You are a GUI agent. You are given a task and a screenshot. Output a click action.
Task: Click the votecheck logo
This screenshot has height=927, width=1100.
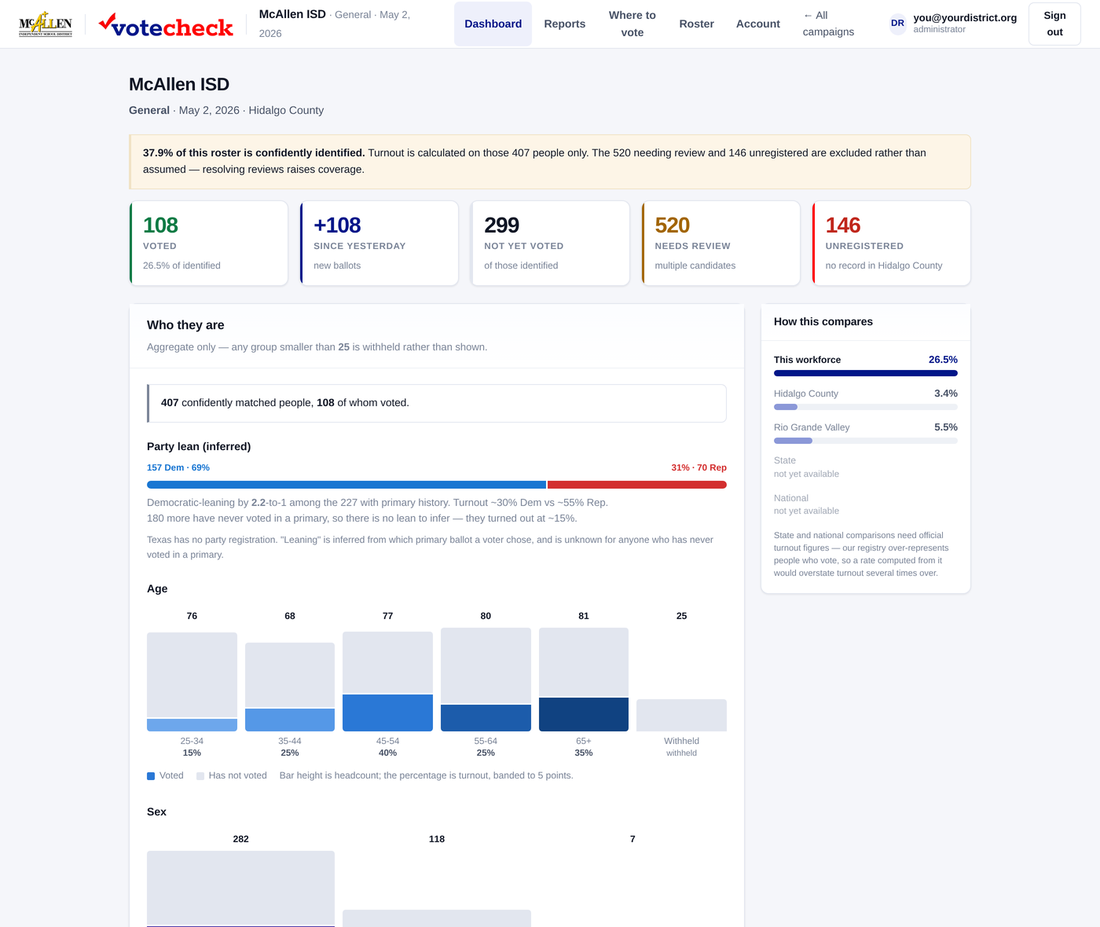click(x=166, y=25)
